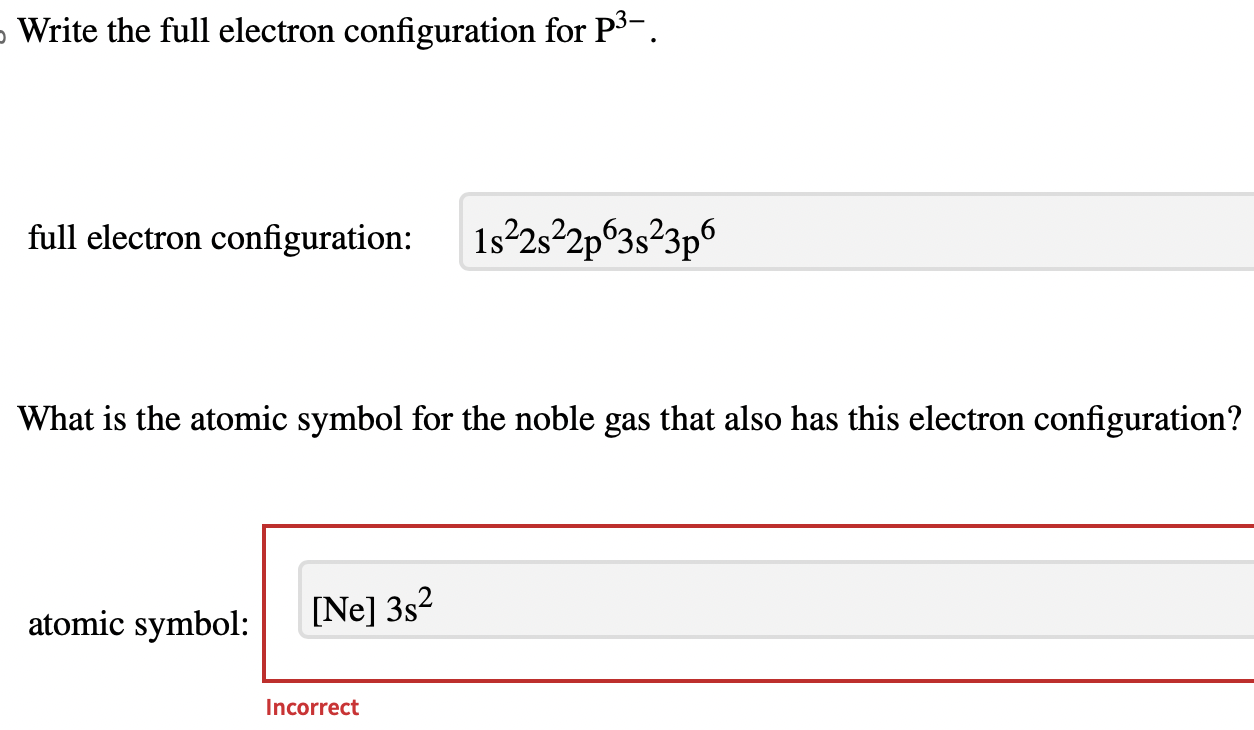Click inside the atomic symbol answer box

(x=700, y=600)
